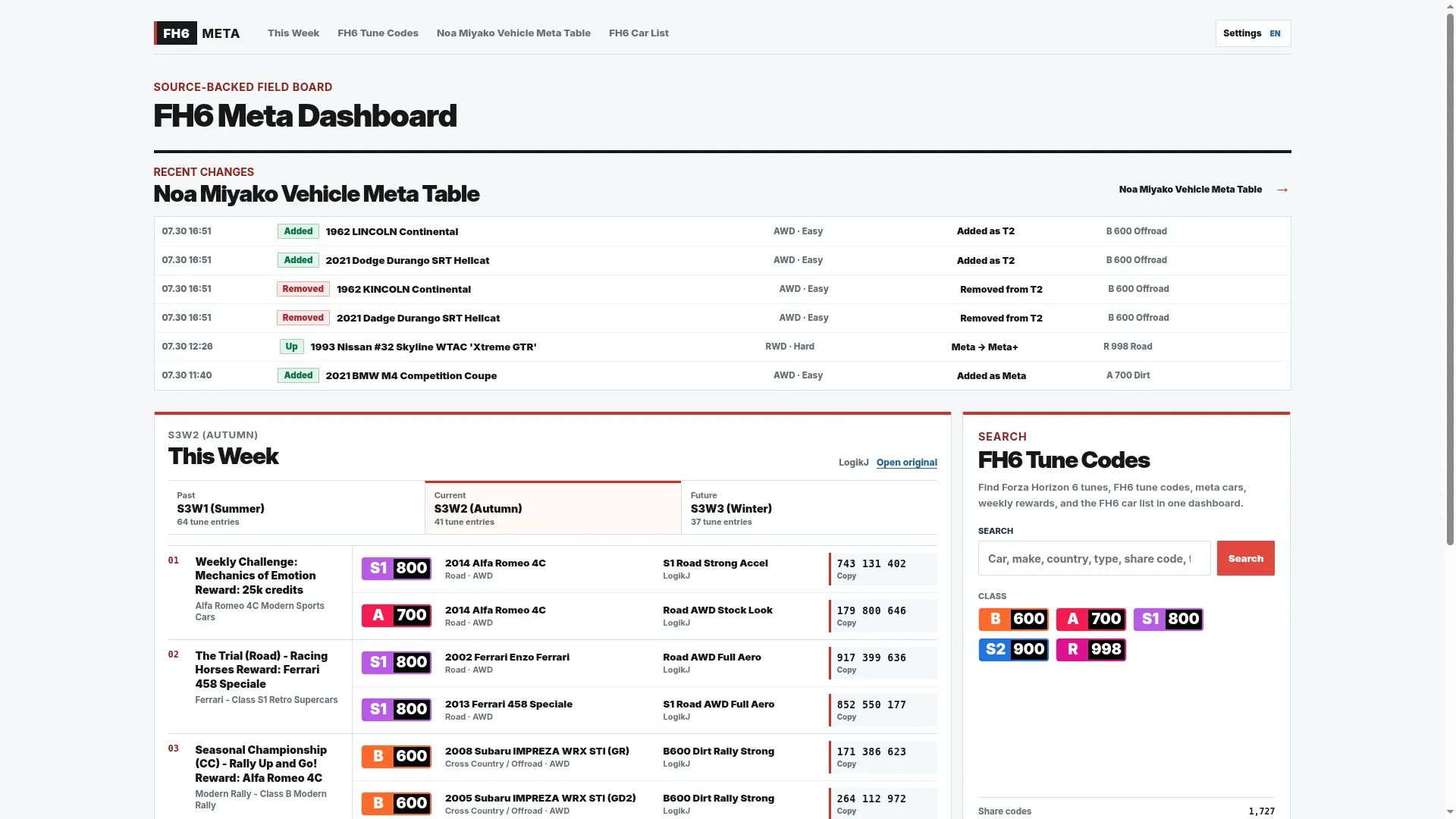Copy share code 264 112 972
This screenshot has height=819, width=1456.
(x=883, y=804)
